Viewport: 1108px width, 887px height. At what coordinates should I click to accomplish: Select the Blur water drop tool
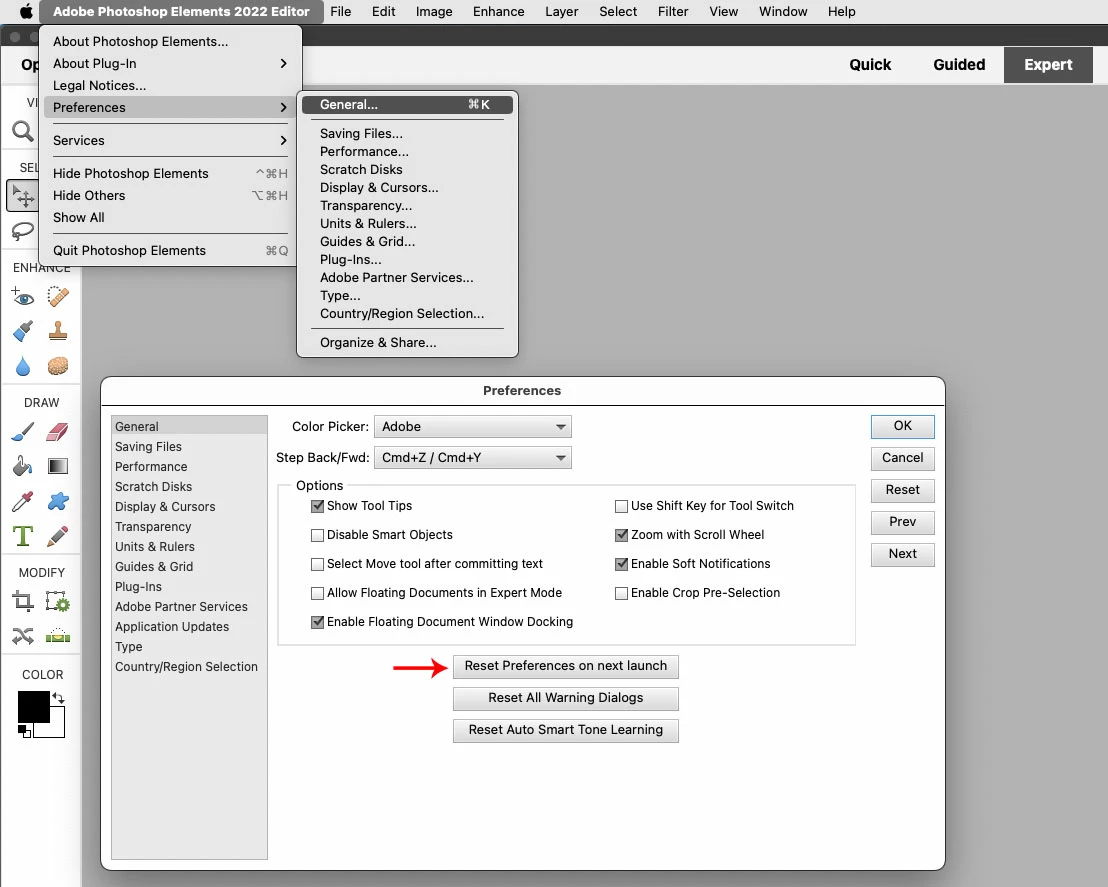tap(23, 366)
